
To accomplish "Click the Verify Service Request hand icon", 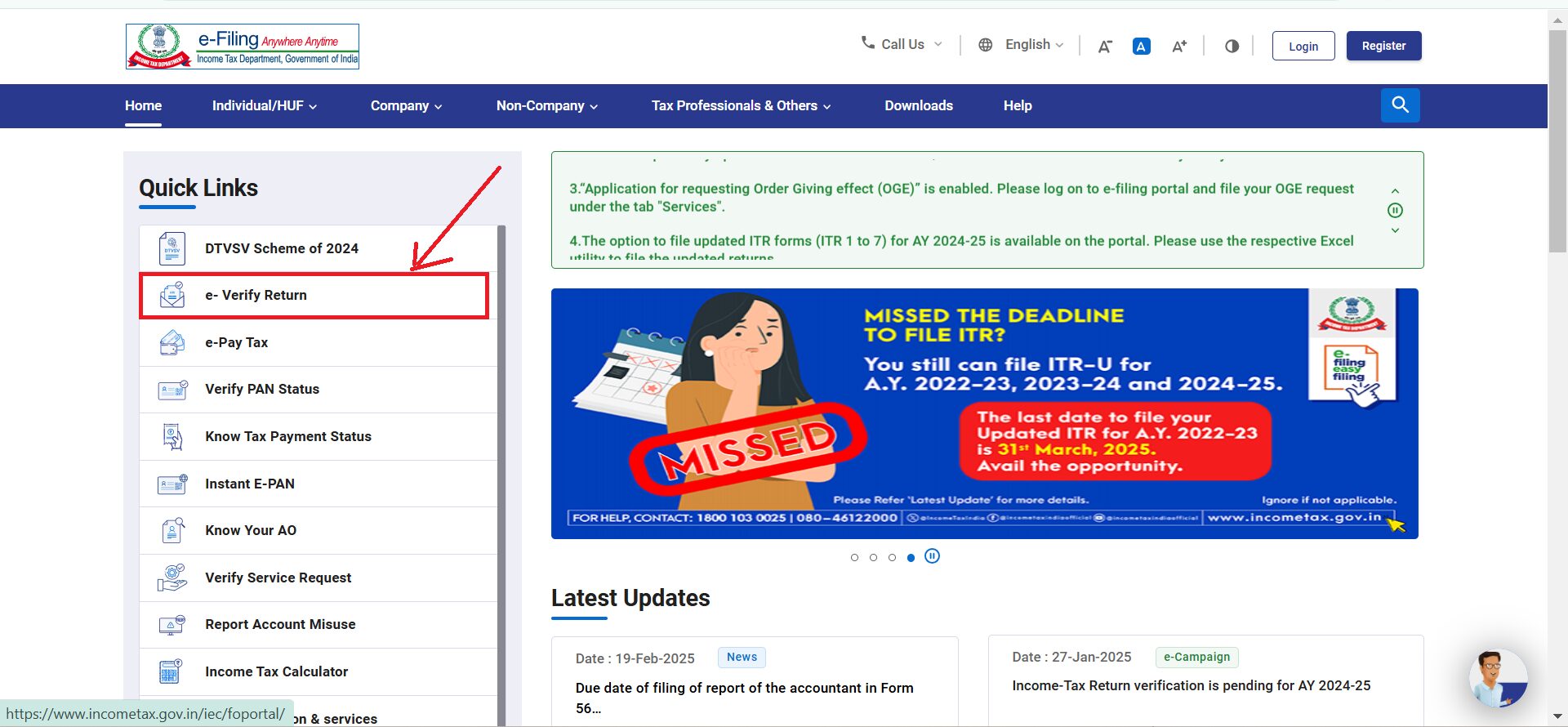I will coord(172,578).
